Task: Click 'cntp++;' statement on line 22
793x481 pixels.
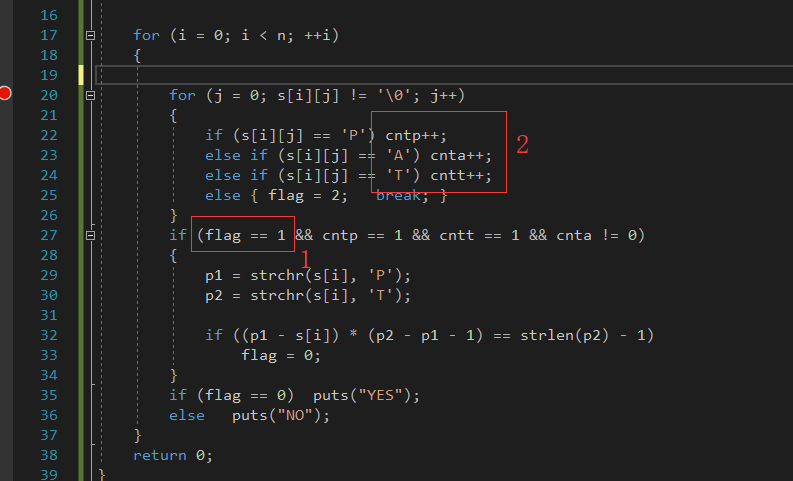Action: point(416,136)
